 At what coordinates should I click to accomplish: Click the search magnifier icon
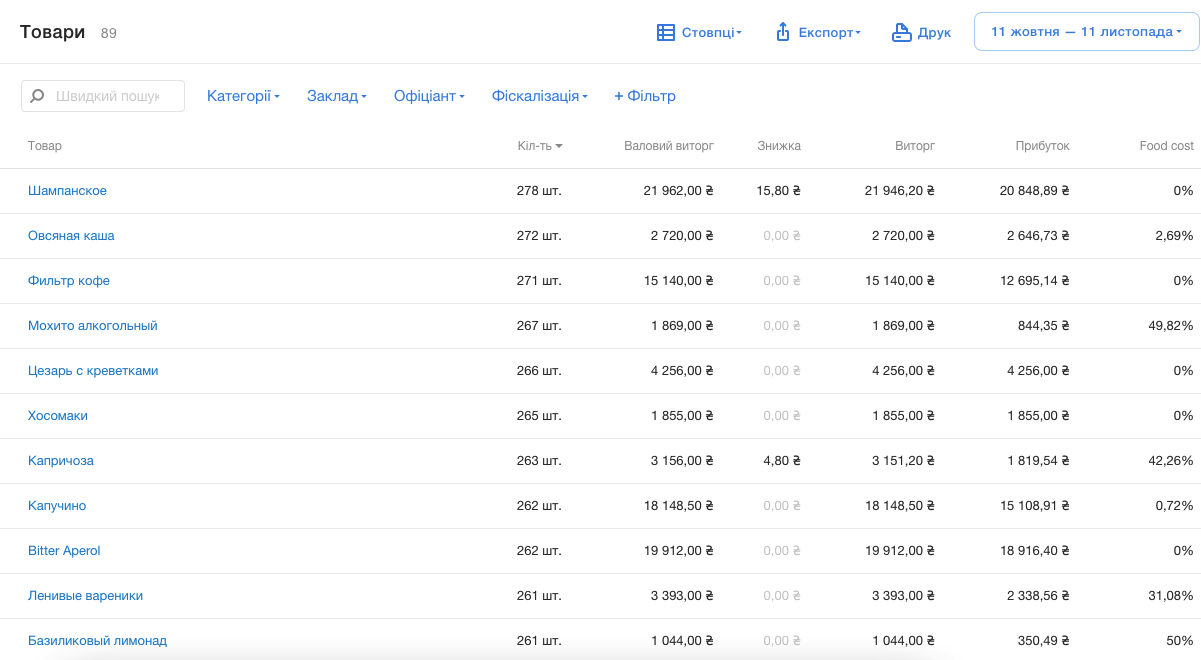tap(37, 96)
